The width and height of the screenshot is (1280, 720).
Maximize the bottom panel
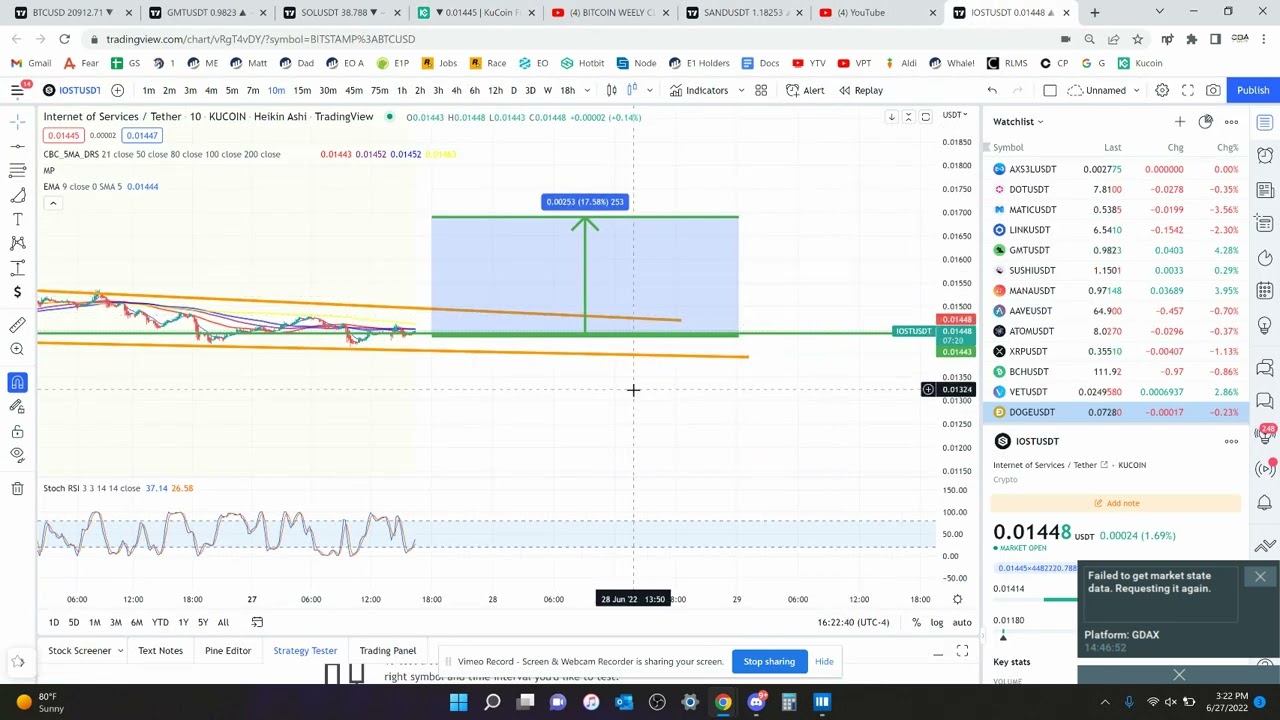(962, 651)
